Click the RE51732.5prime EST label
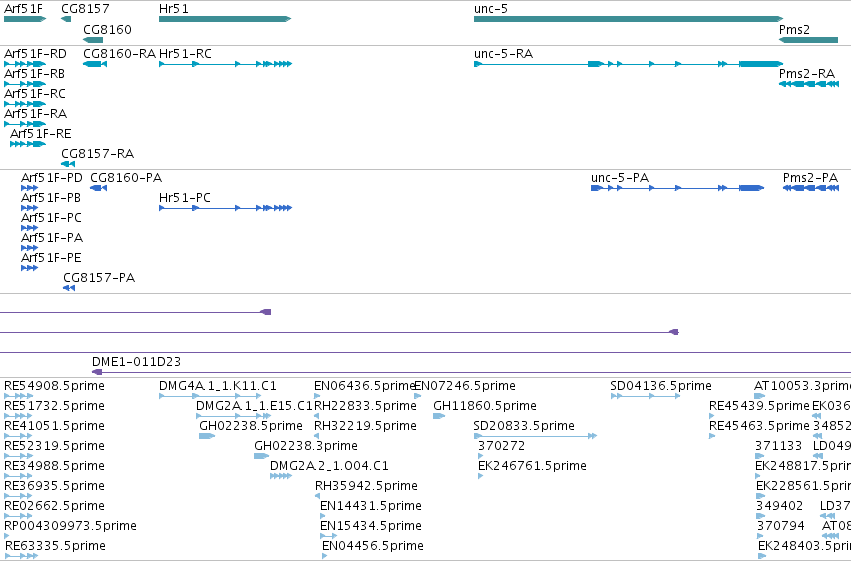 pyautogui.click(x=54, y=406)
